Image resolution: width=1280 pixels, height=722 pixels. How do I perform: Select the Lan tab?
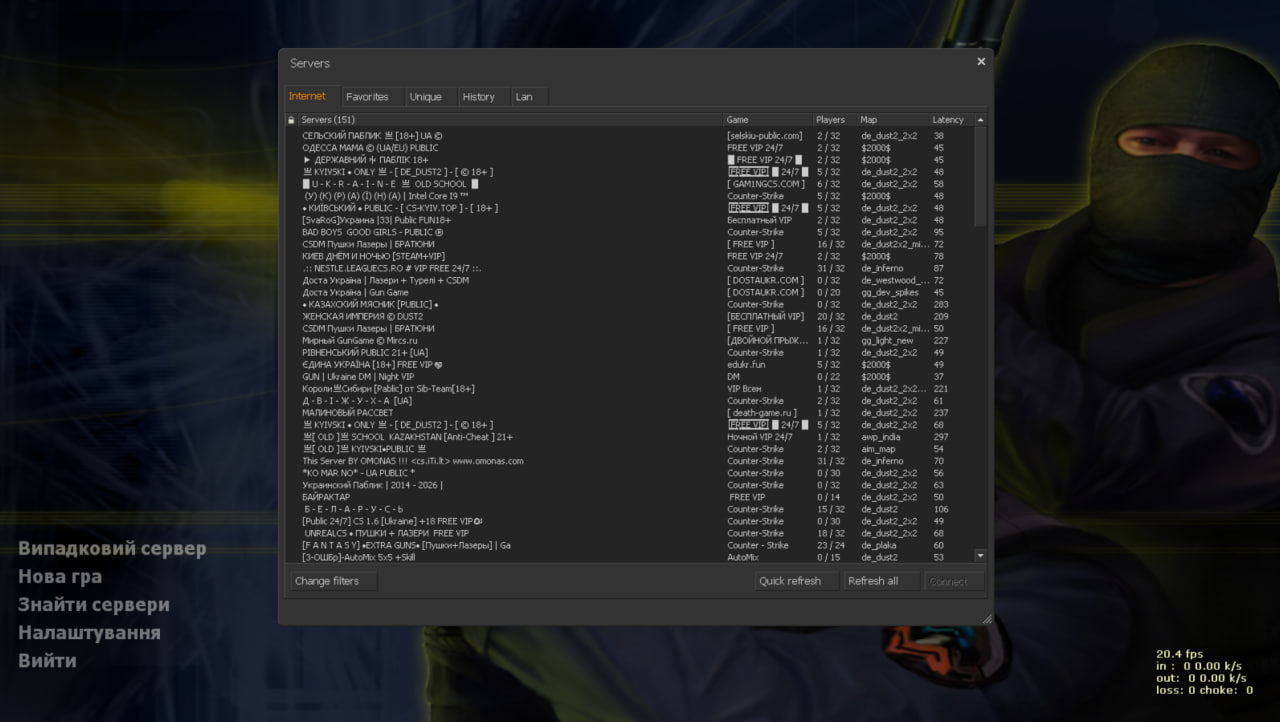(x=524, y=97)
